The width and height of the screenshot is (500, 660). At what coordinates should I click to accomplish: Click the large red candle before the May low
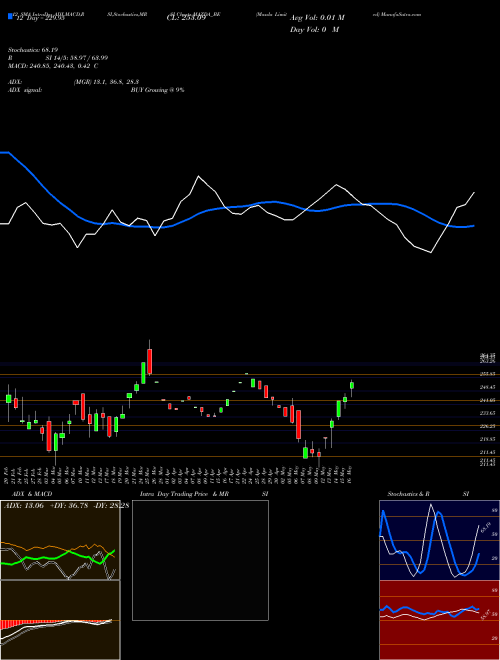pyautogui.click(x=298, y=424)
